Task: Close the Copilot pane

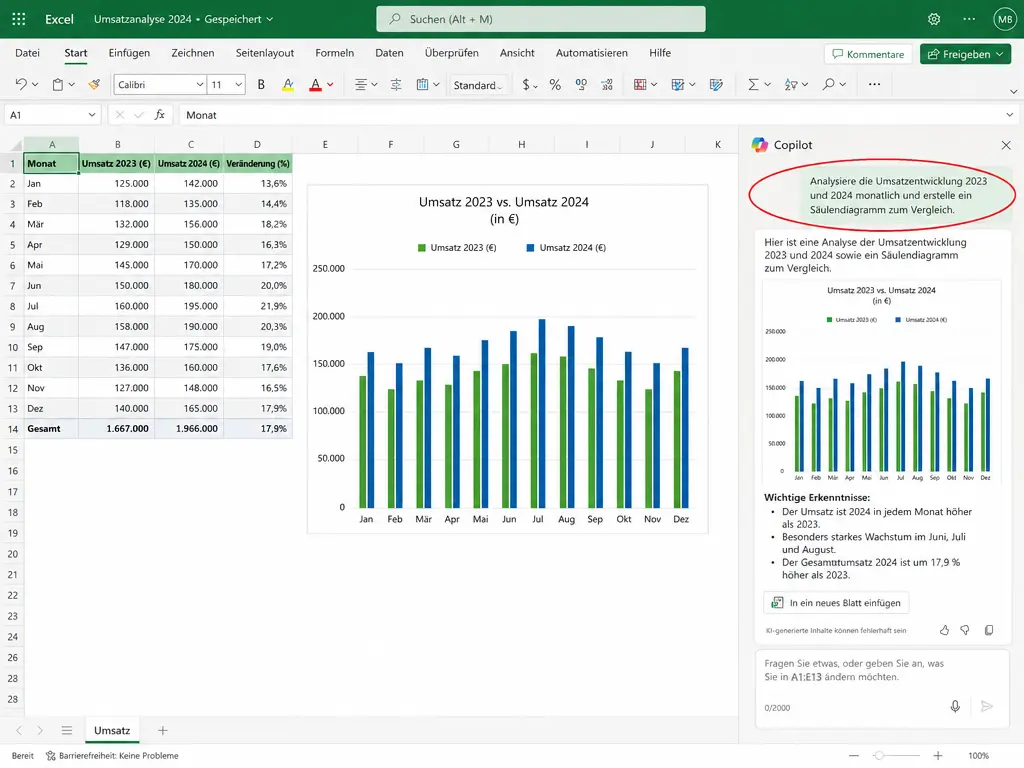Action: pos(1006,145)
